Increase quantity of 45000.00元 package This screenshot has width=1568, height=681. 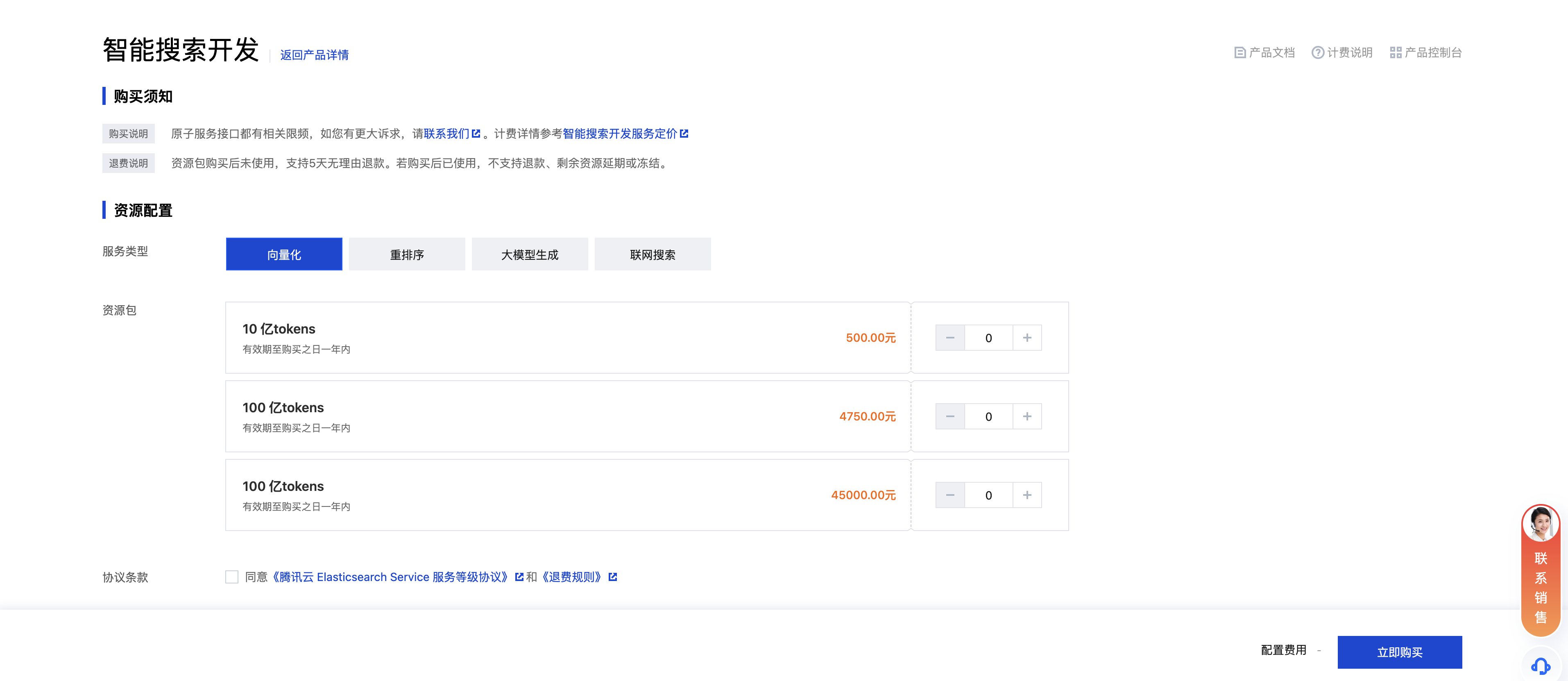(x=1027, y=495)
